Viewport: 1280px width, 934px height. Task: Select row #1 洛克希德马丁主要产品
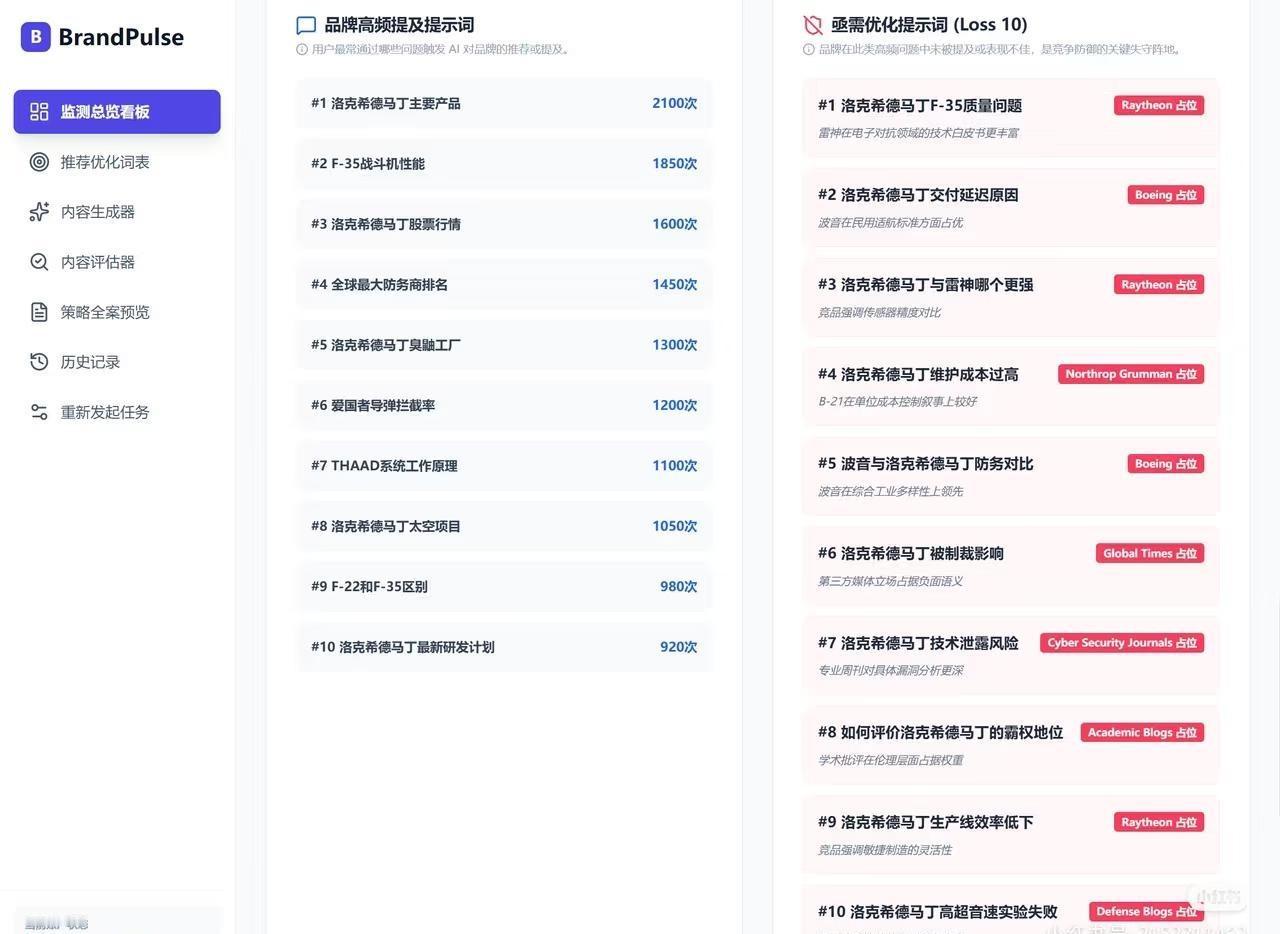click(504, 103)
